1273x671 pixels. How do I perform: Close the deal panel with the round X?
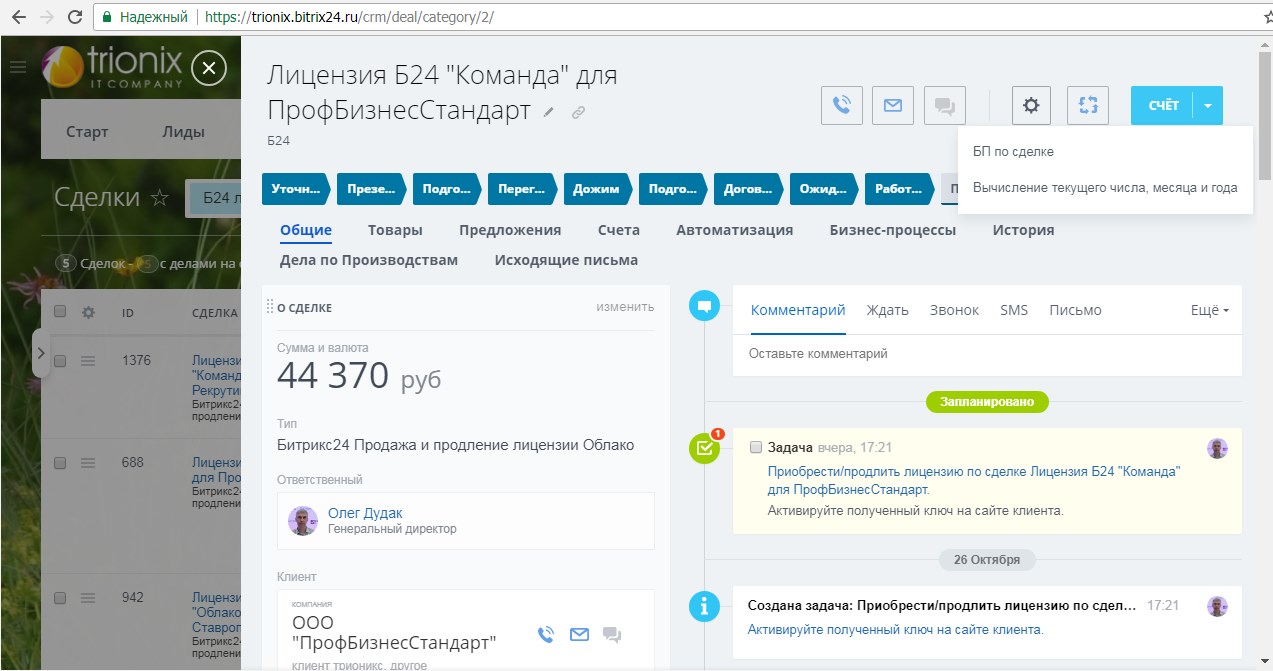point(209,68)
